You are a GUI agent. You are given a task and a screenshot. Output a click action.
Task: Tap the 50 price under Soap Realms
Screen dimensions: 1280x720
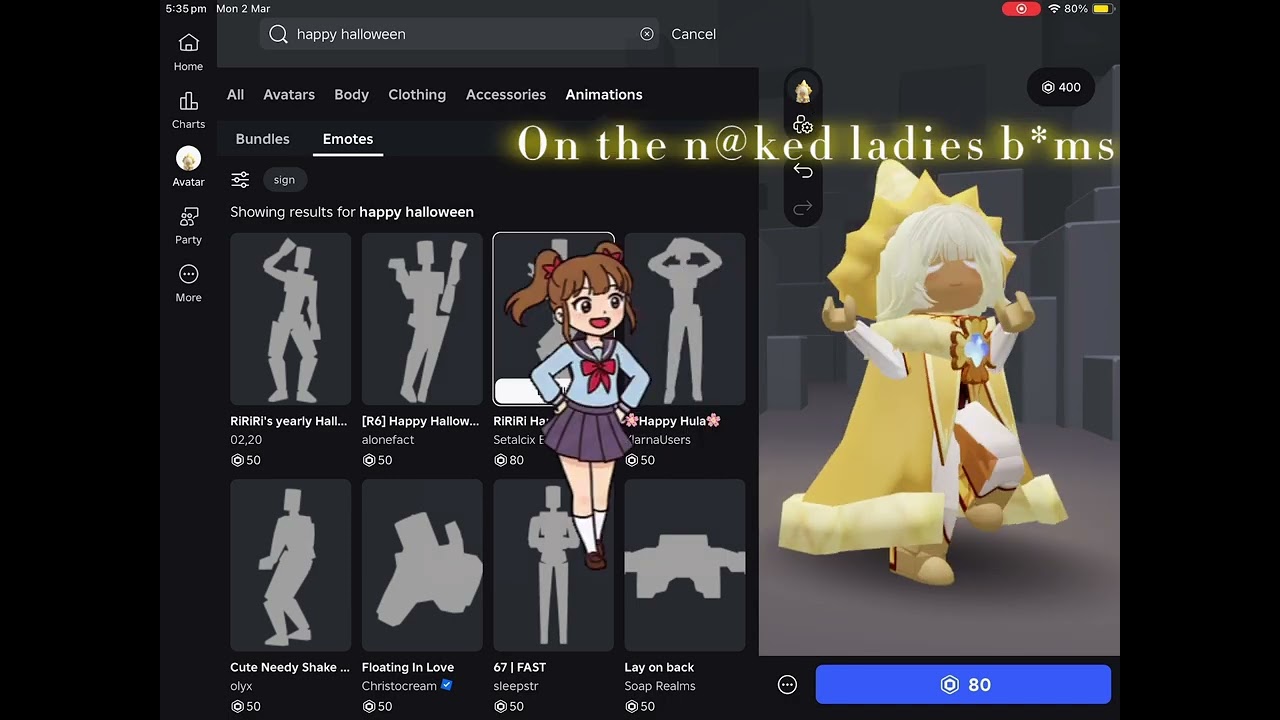[640, 706]
